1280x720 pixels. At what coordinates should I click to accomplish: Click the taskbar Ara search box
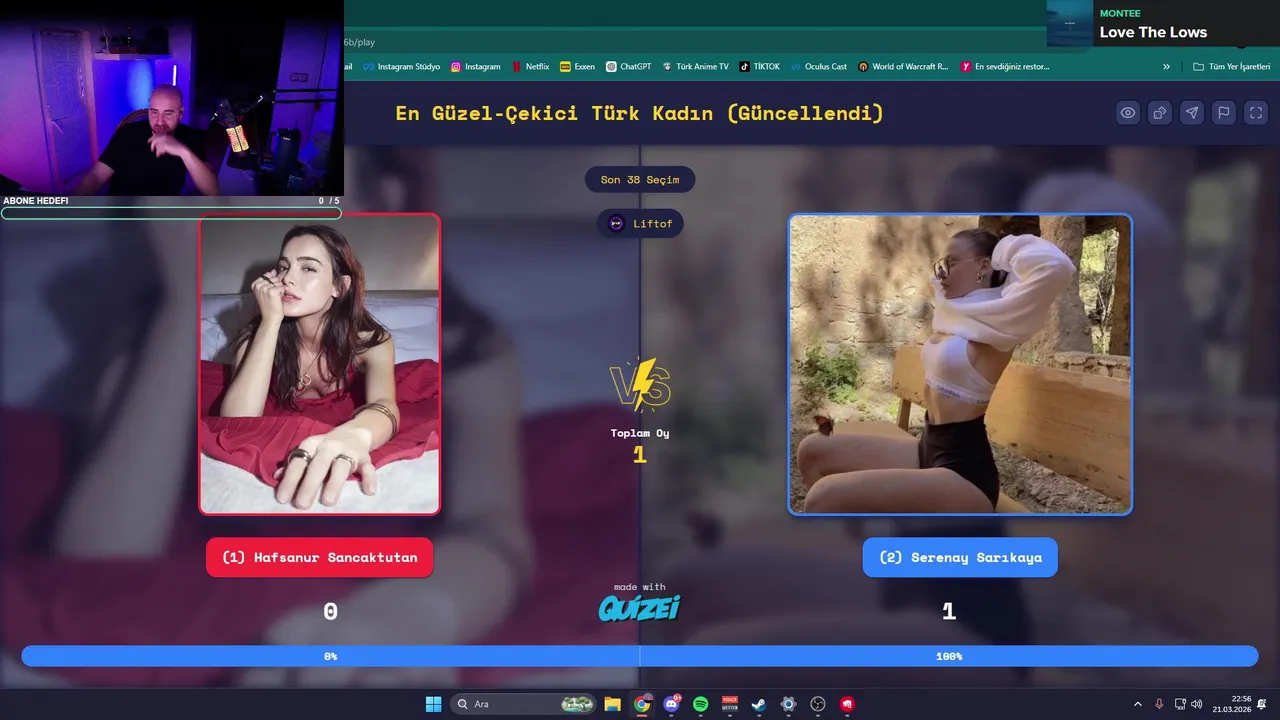click(524, 704)
